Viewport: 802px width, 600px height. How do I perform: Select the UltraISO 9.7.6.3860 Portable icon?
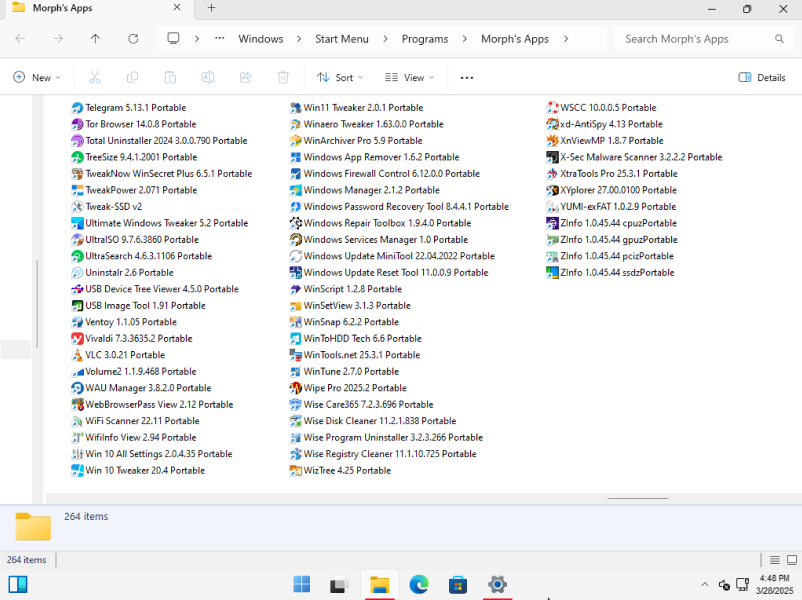coord(77,240)
